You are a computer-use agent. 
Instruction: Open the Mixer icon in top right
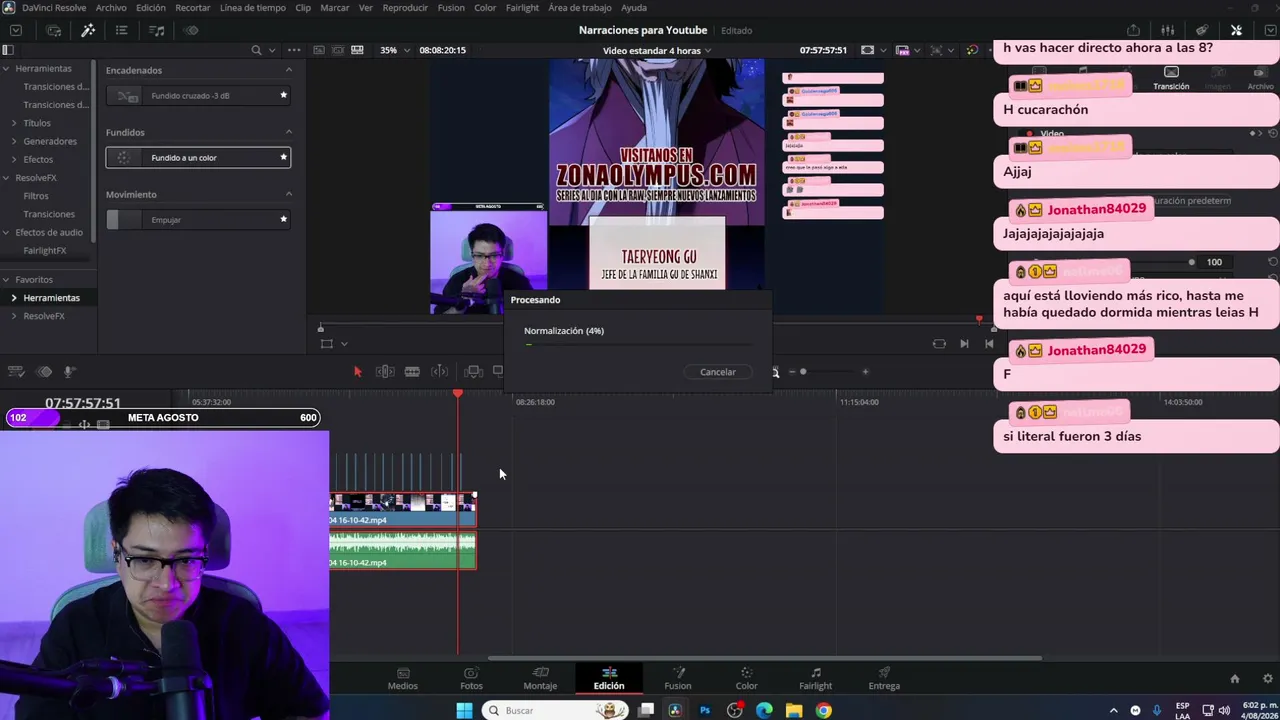point(1167,30)
